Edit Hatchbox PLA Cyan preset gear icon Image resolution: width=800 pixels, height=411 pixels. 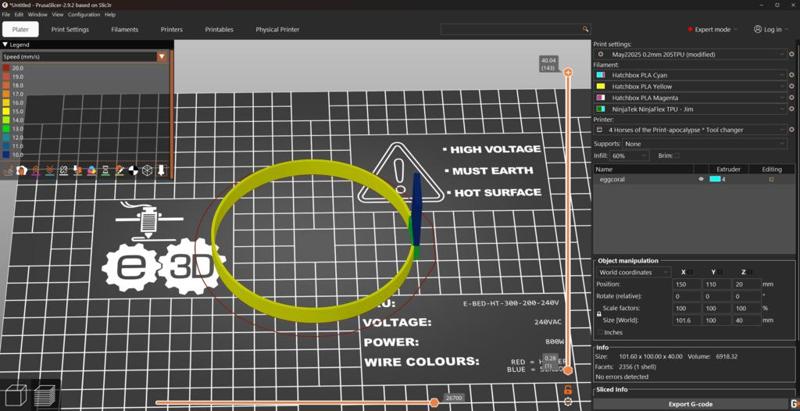[791, 75]
